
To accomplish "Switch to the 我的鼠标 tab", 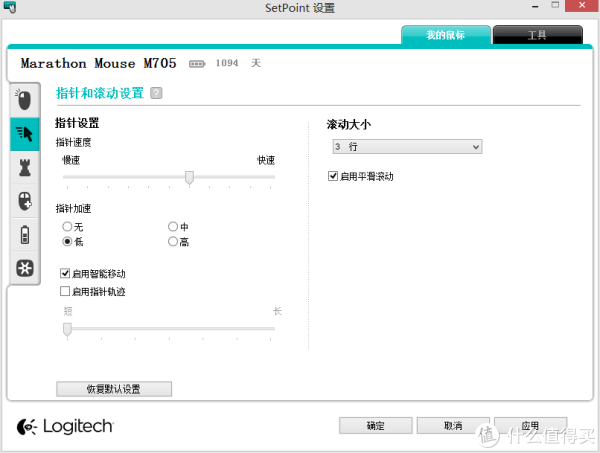I will pyautogui.click(x=446, y=35).
